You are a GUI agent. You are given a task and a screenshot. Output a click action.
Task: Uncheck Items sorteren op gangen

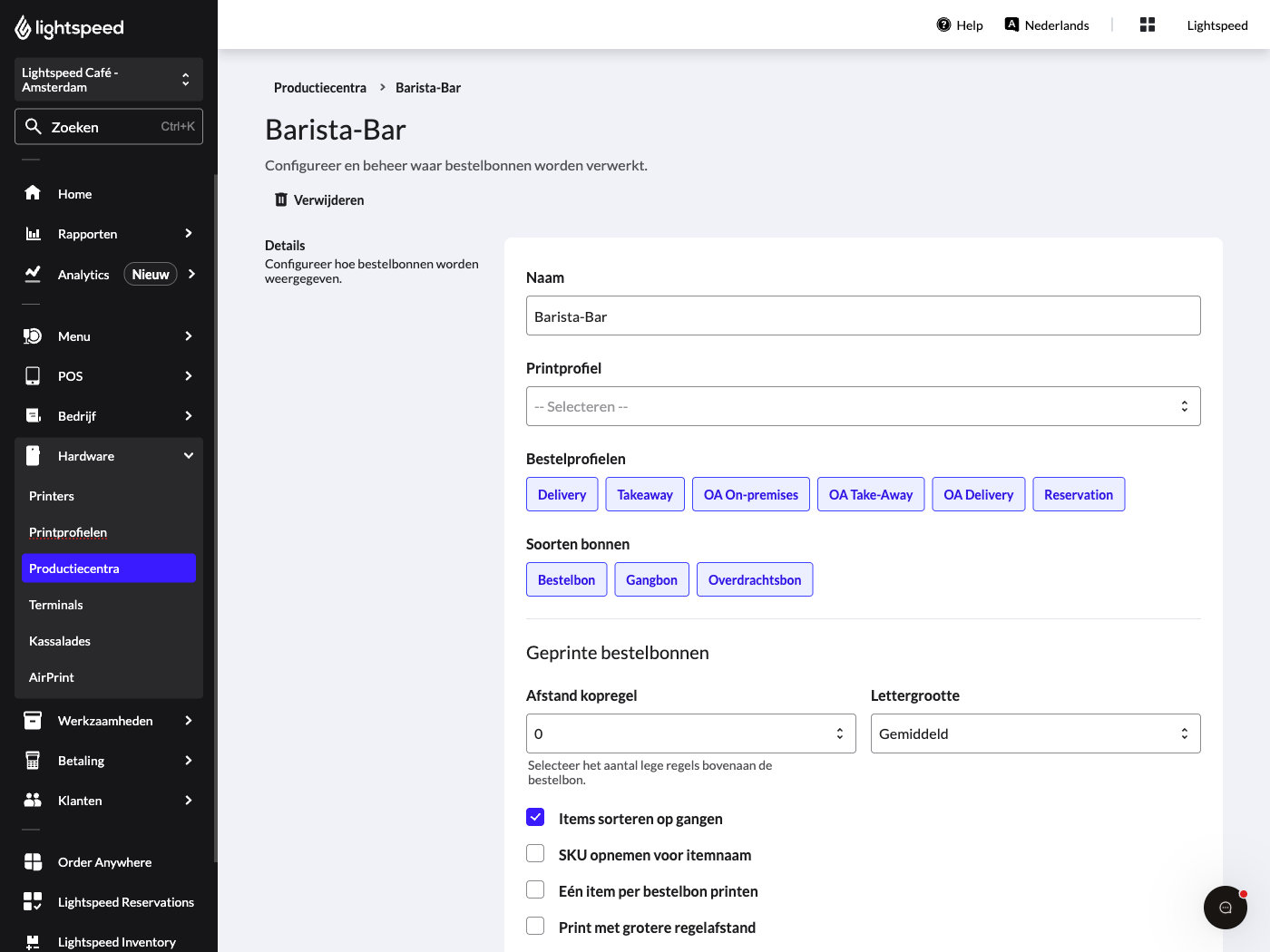535,817
